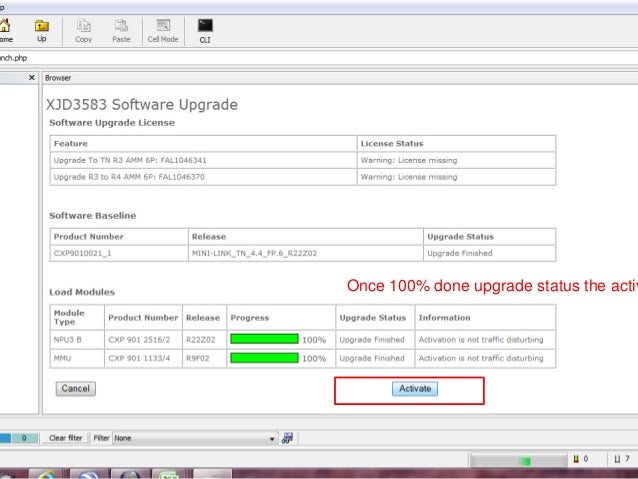Close the left side panel
Viewport: 638px width, 479px height.
[x=32, y=77]
